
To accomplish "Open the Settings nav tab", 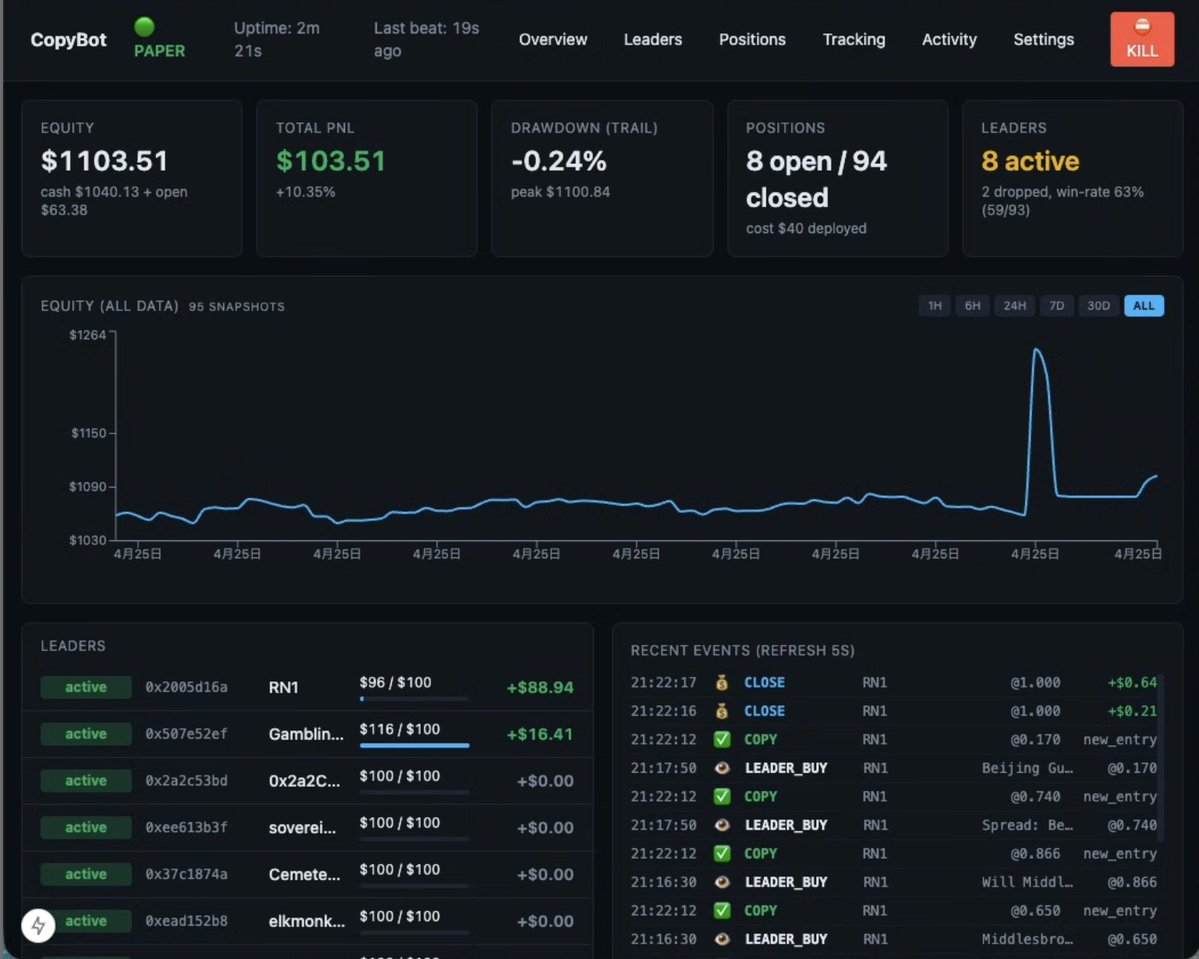I will tap(1043, 39).
